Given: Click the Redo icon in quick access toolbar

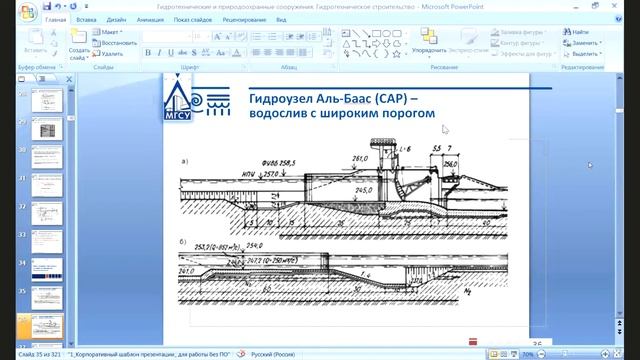Looking at the screenshot, I should [73, 6].
